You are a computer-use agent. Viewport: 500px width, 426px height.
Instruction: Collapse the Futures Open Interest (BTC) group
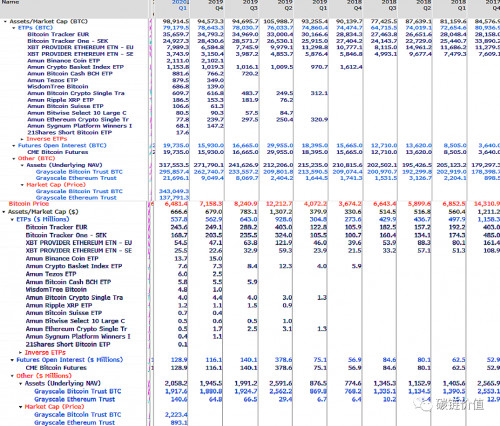(14, 146)
